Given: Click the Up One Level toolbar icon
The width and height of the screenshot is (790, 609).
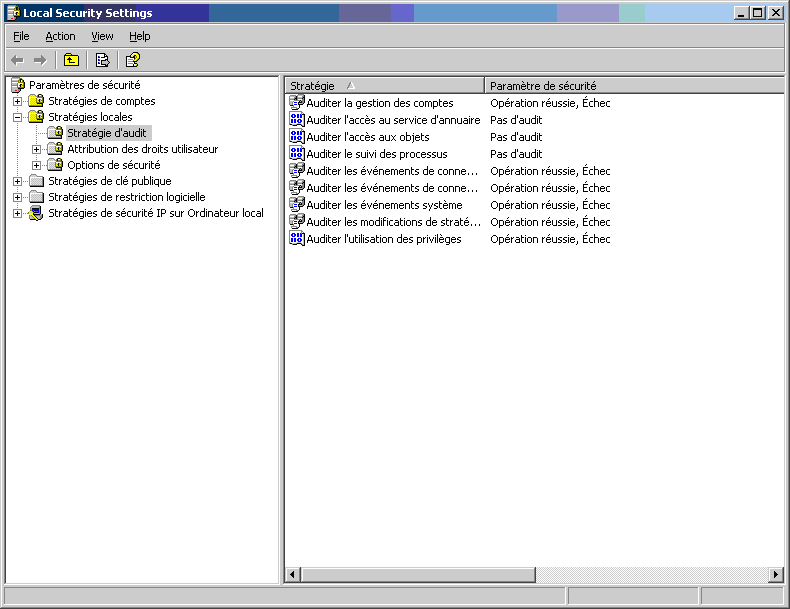Looking at the screenshot, I should pyautogui.click(x=71, y=60).
